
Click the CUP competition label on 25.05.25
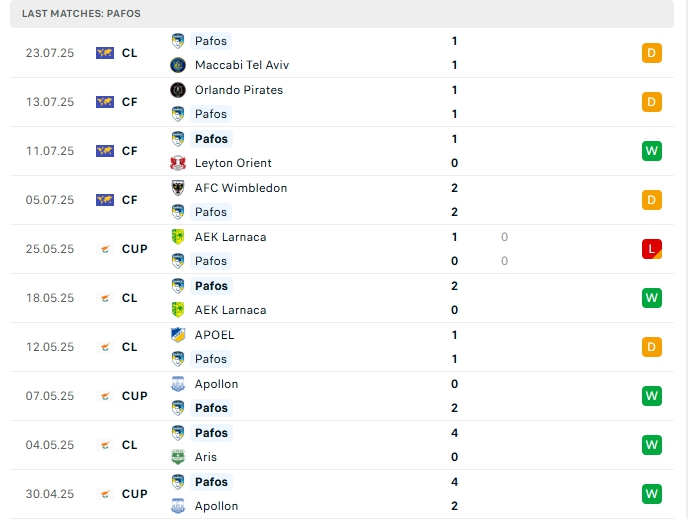135,249
